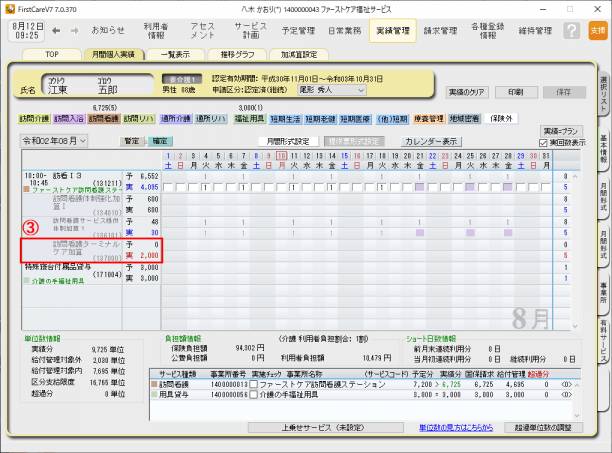Select the 短期生活 service category tag
Viewport: 612px width, 453px height.
[x=286, y=117]
